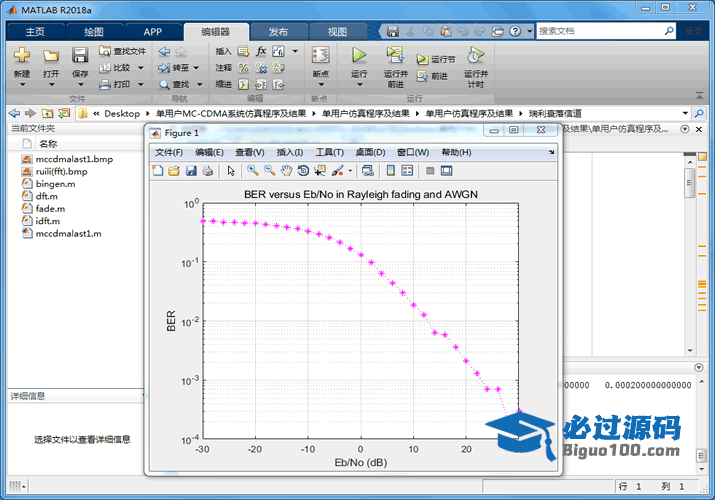Screen dimensions: 715x500
Task: Expand the current folder path dropdown
Action: [x=685, y=113]
